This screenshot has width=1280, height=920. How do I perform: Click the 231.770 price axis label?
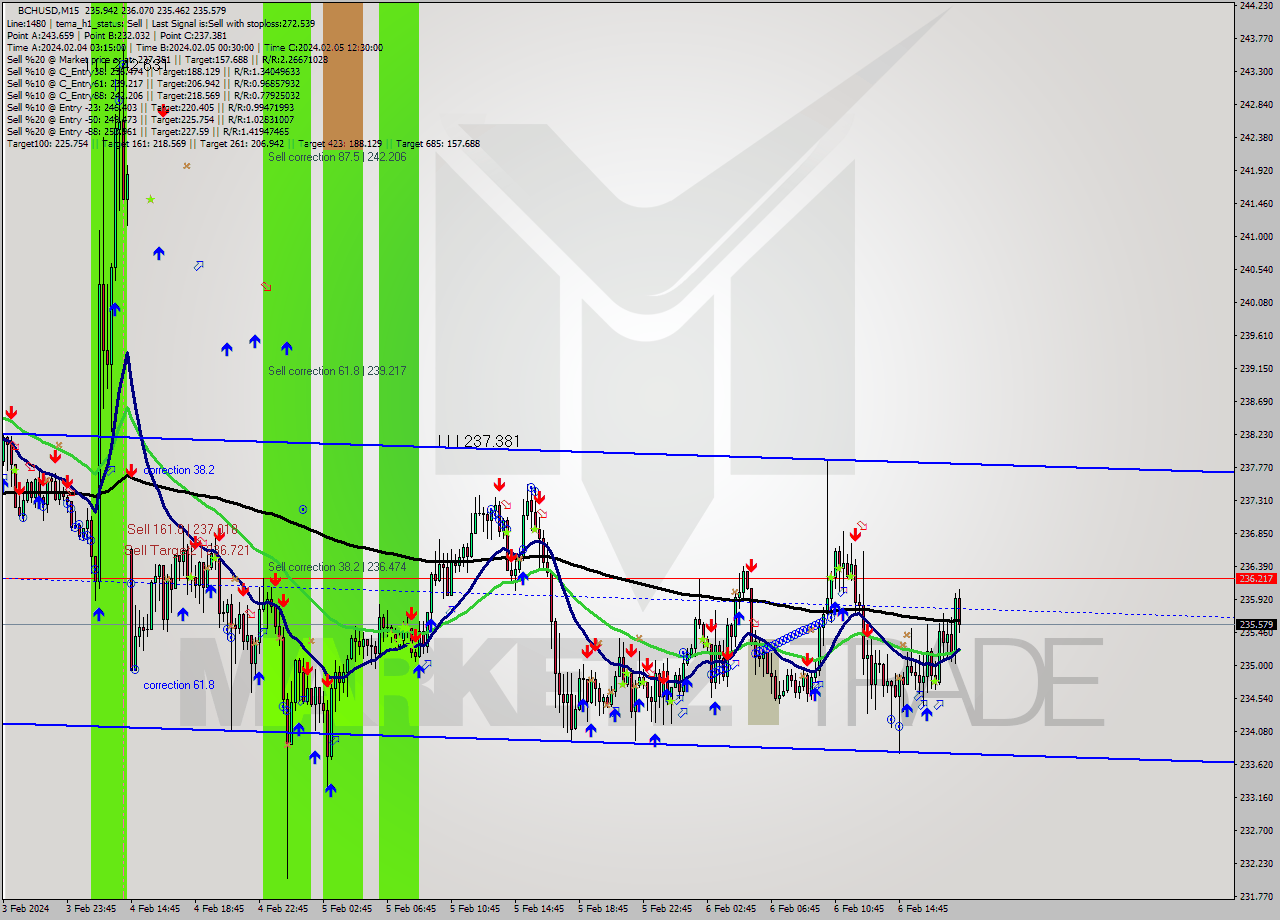coord(1255,896)
